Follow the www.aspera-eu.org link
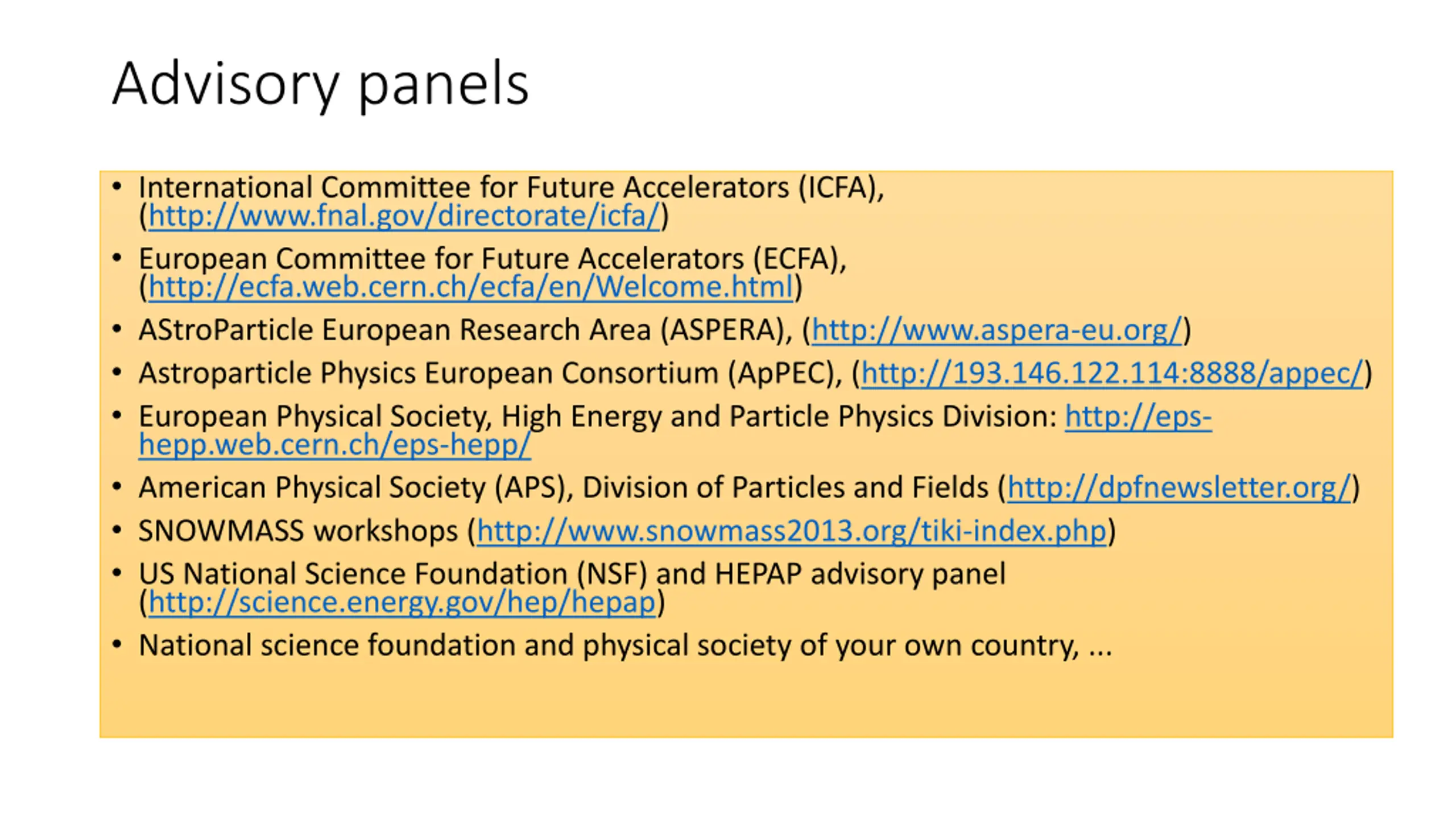 (996, 330)
